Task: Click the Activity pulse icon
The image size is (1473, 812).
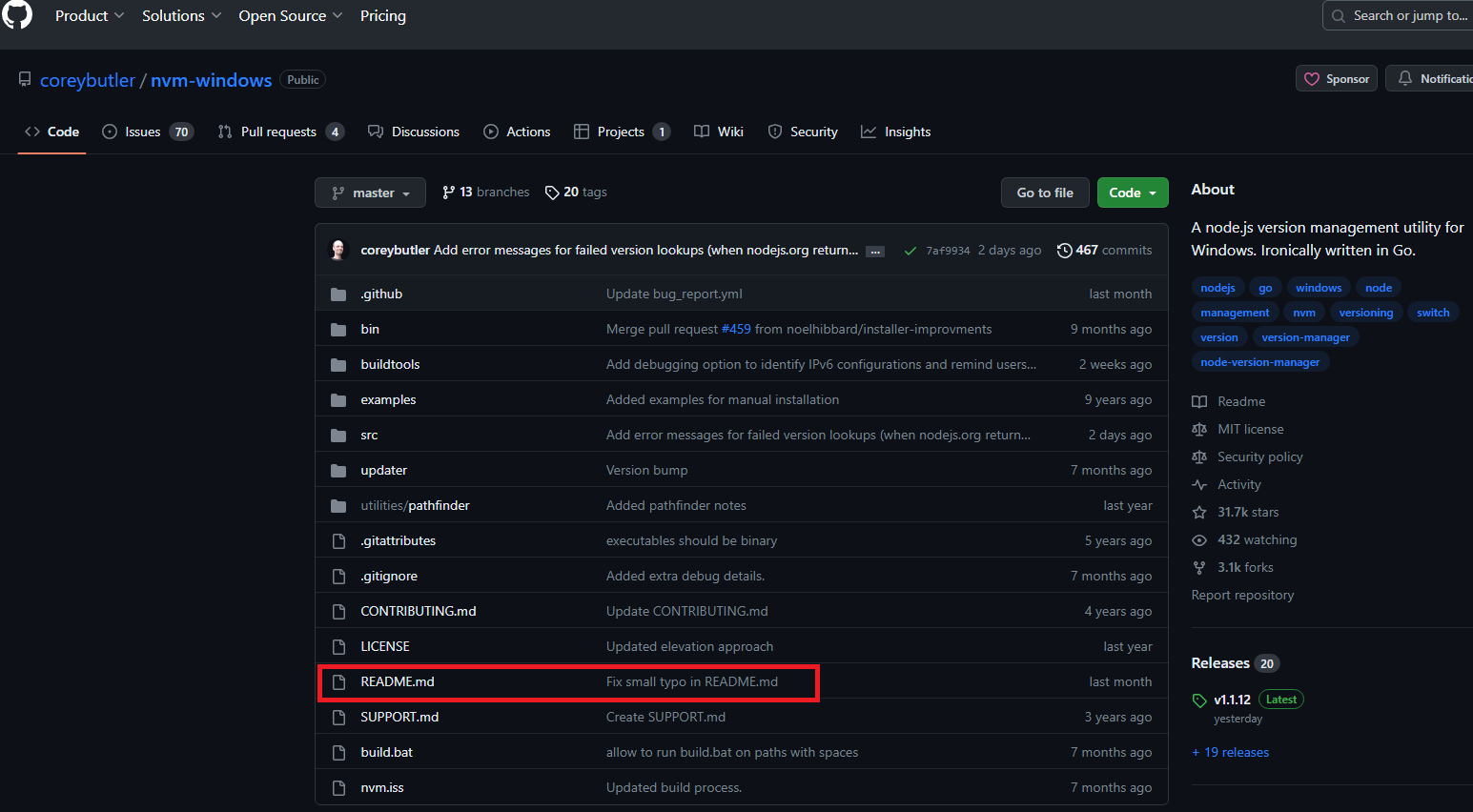Action: (x=1199, y=485)
